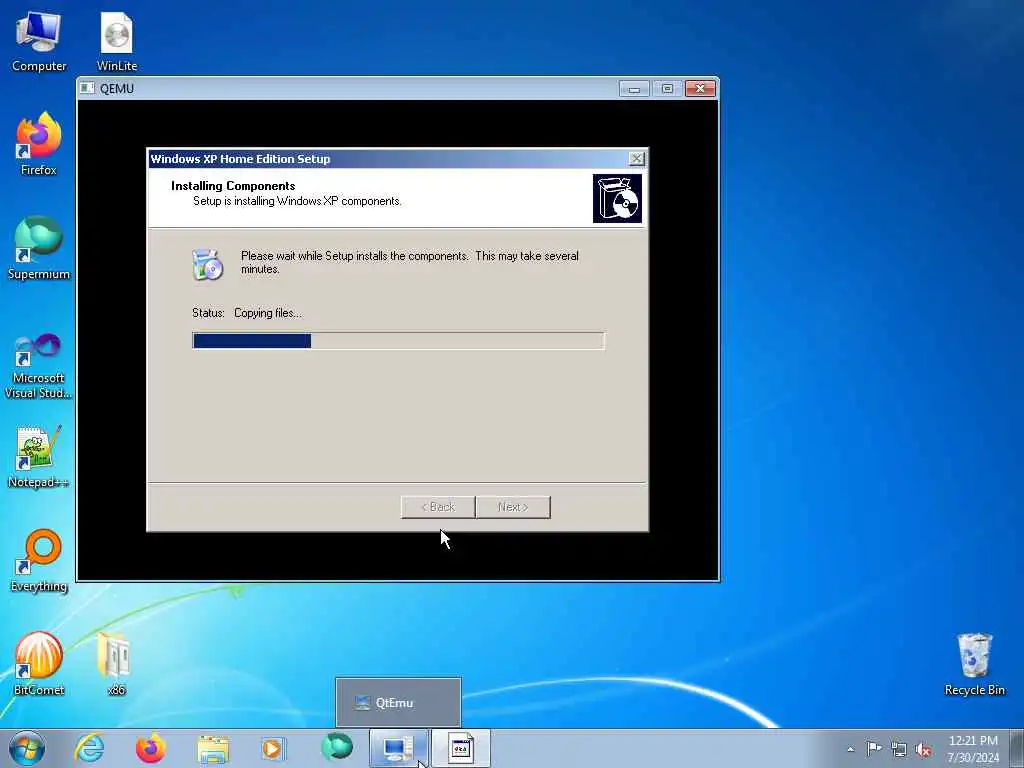Click the QEMU title bar icon
Image resolution: width=1024 pixels, height=768 pixels.
pyautogui.click(x=87, y=88)
